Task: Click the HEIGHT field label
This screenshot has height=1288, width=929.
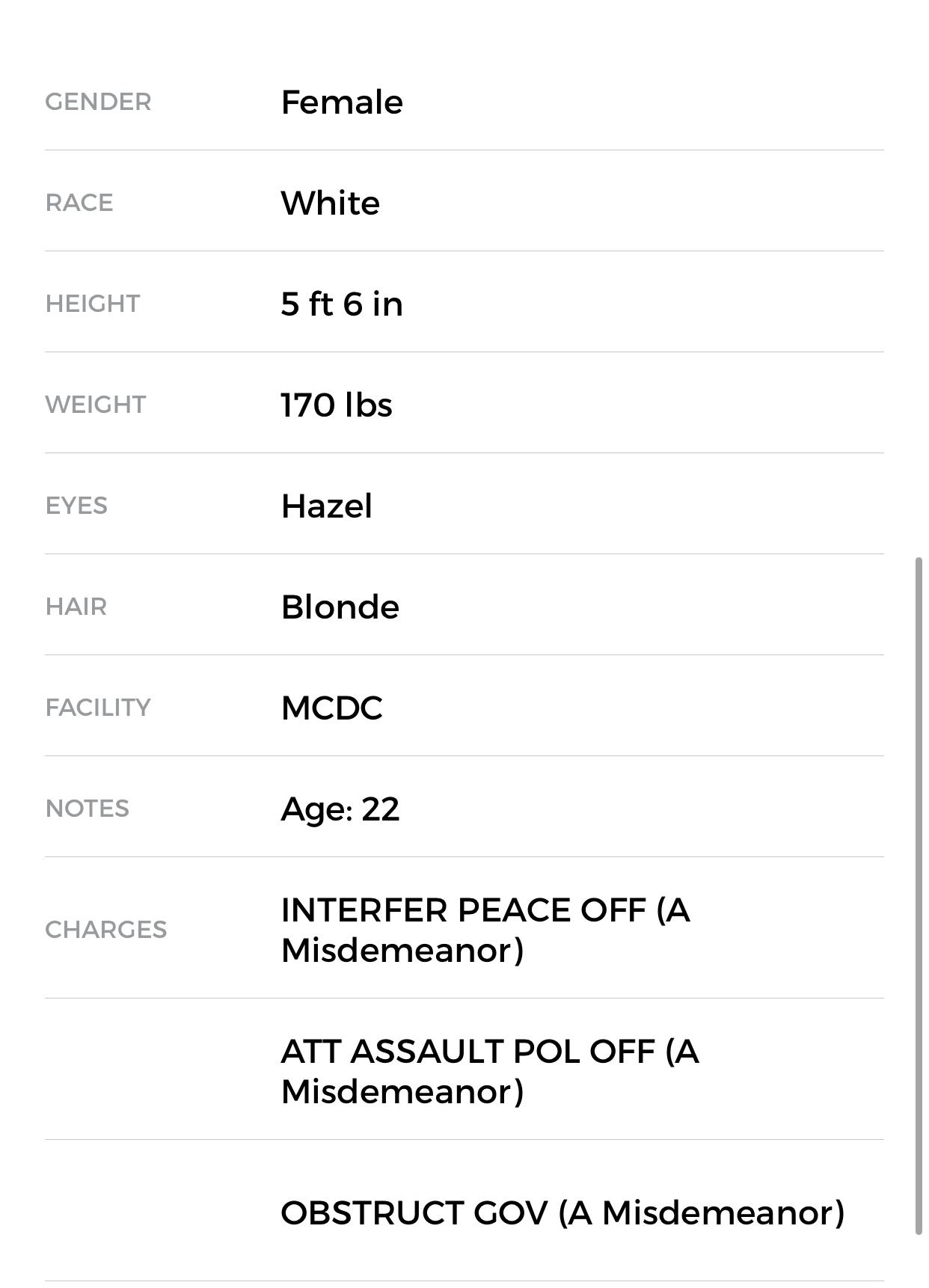Action: [93, 304]
